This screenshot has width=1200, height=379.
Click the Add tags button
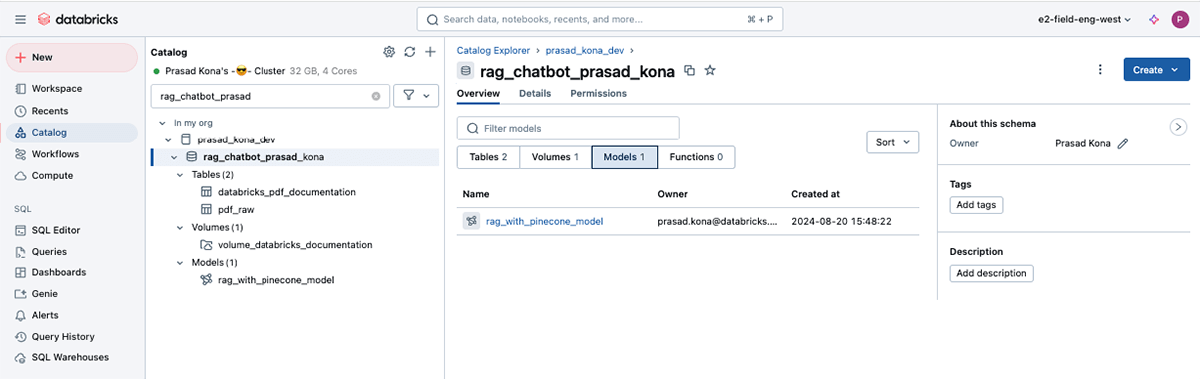click(x=976, y=205)
